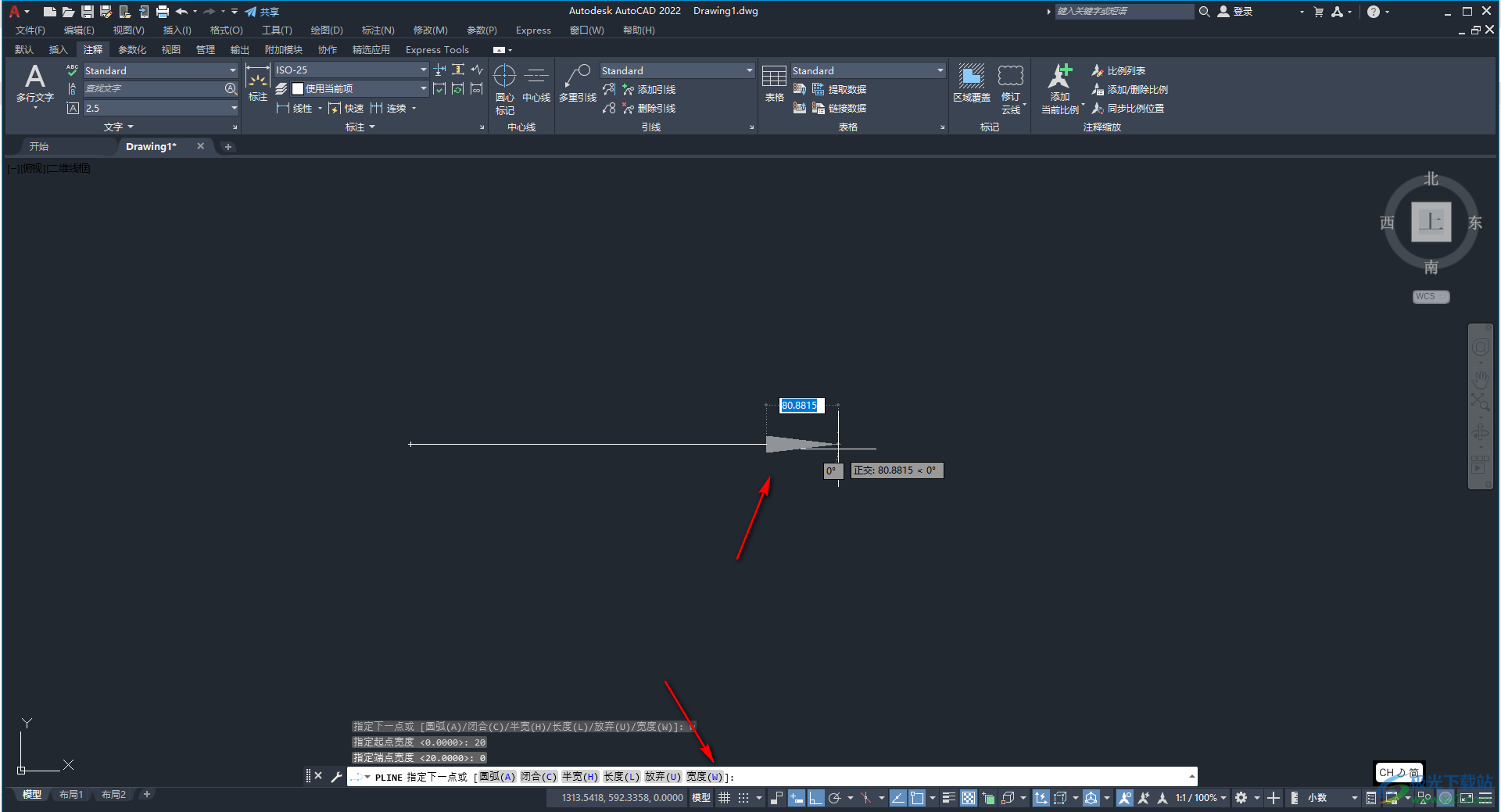Select the Multiline Text (多行文字) tool
Image resolution: width=1501 pixels, height=812 pixels.
pos(34,84)
